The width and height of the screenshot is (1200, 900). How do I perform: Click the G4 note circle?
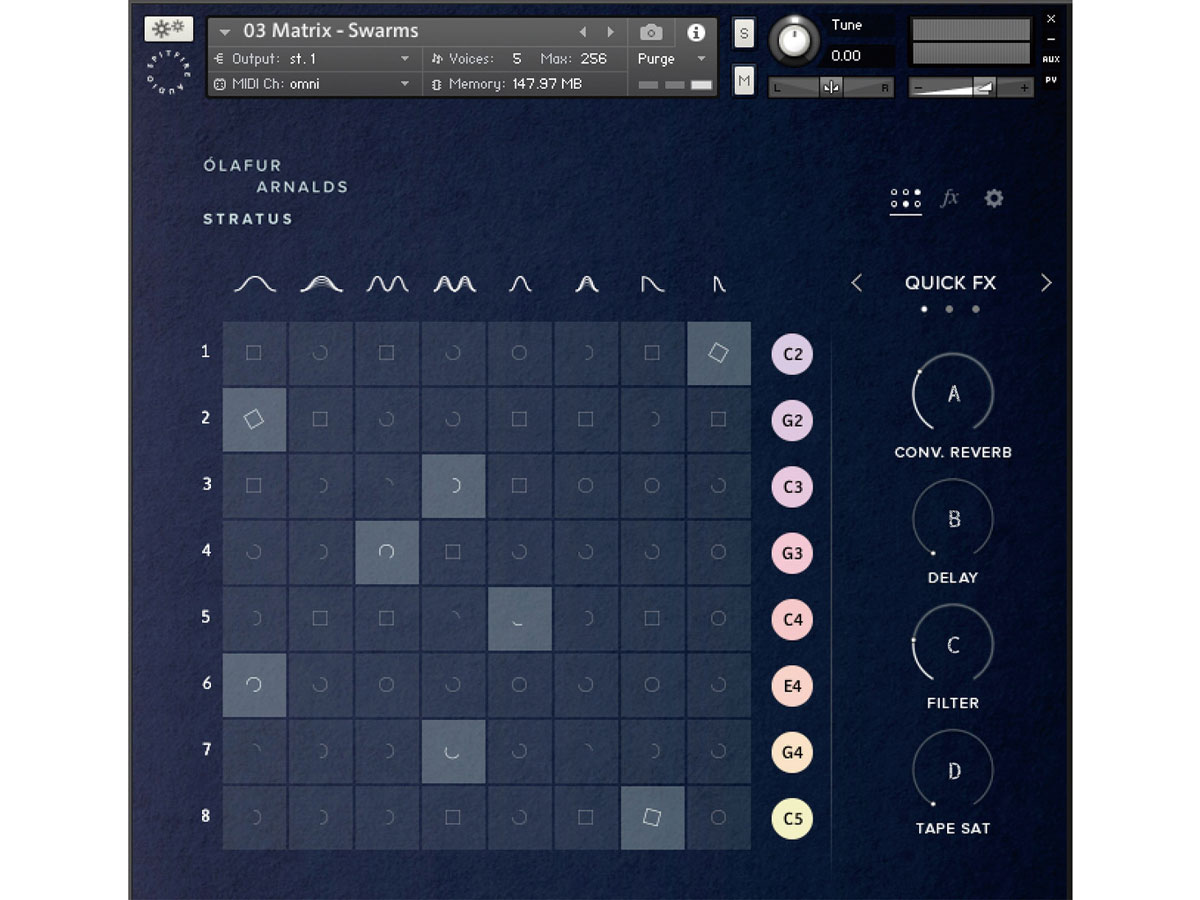[x=792, y=752]
